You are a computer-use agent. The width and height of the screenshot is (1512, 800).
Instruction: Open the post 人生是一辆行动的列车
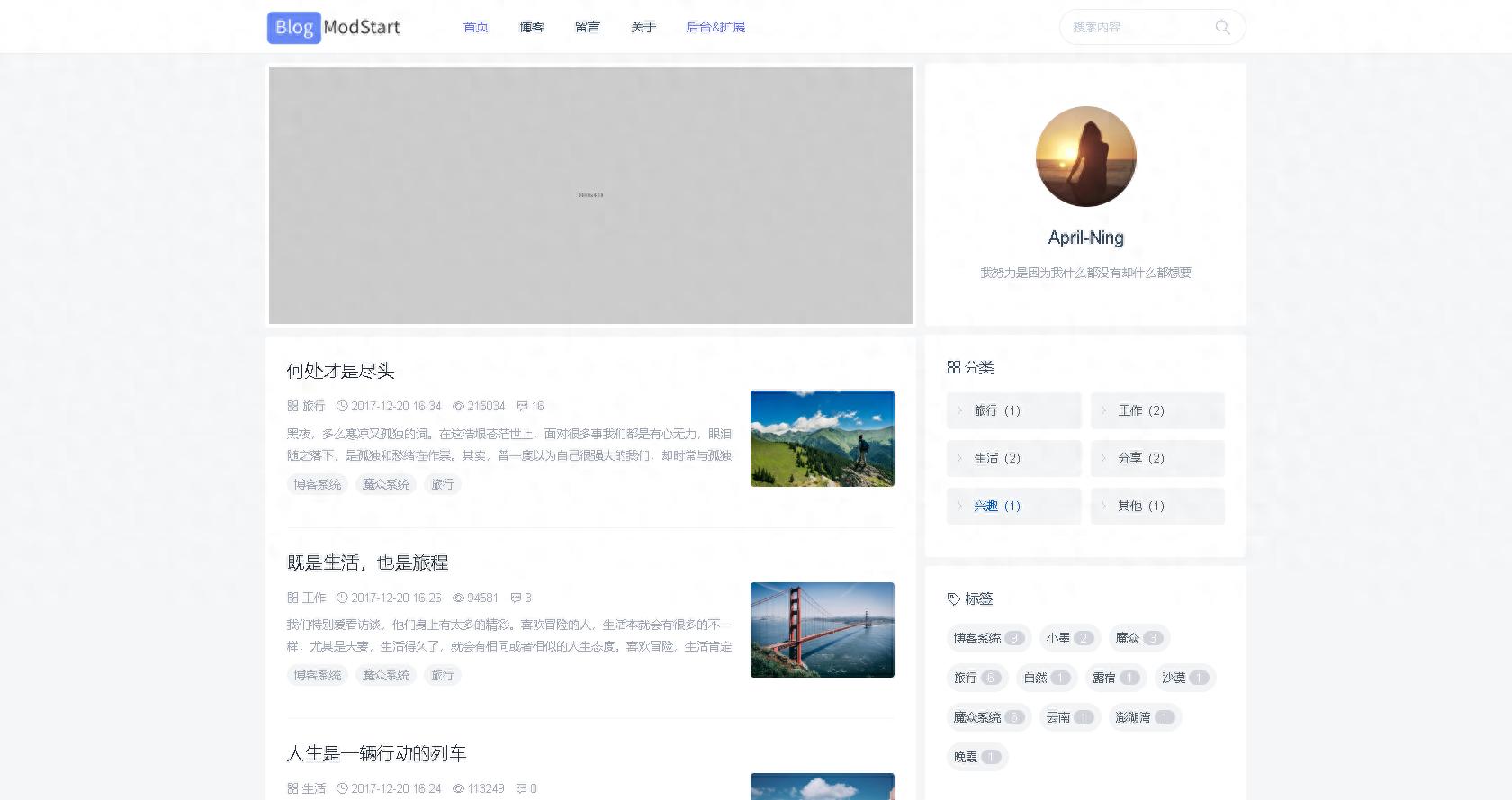[376, 753]
